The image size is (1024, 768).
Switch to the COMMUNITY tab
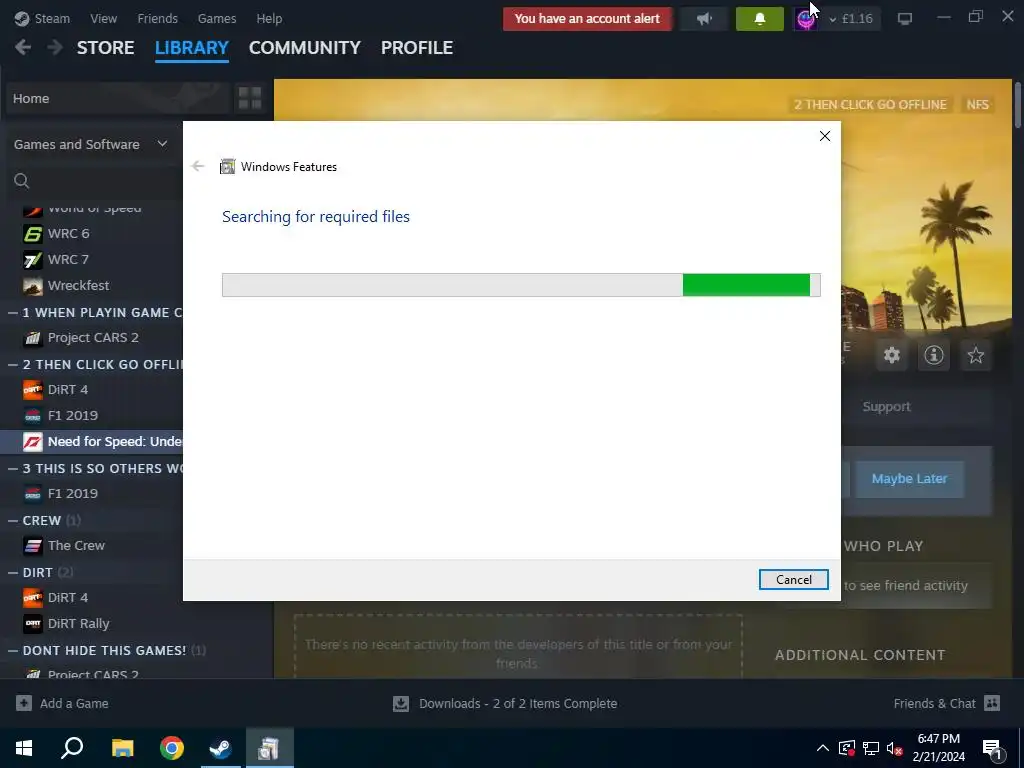(305, 48)
